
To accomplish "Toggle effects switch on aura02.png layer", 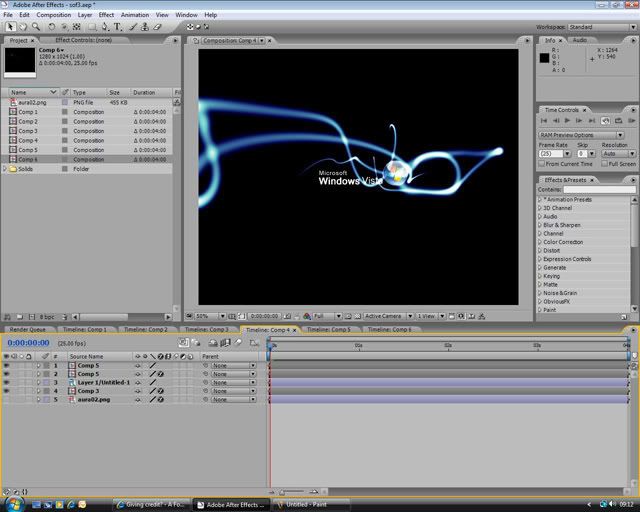I will click(x=161, y=400).
